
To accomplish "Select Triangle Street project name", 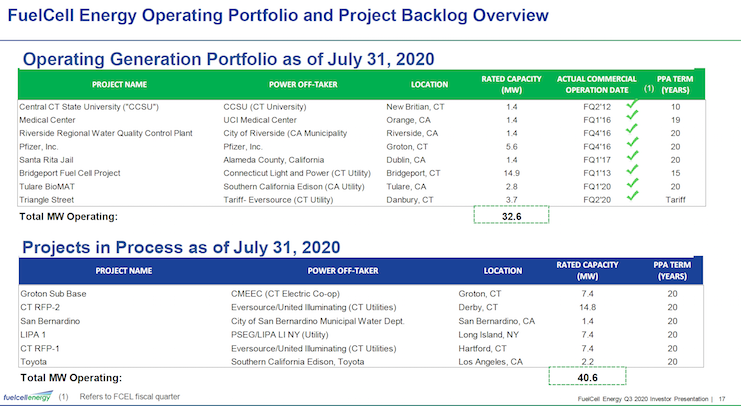I will click(46, 200).
